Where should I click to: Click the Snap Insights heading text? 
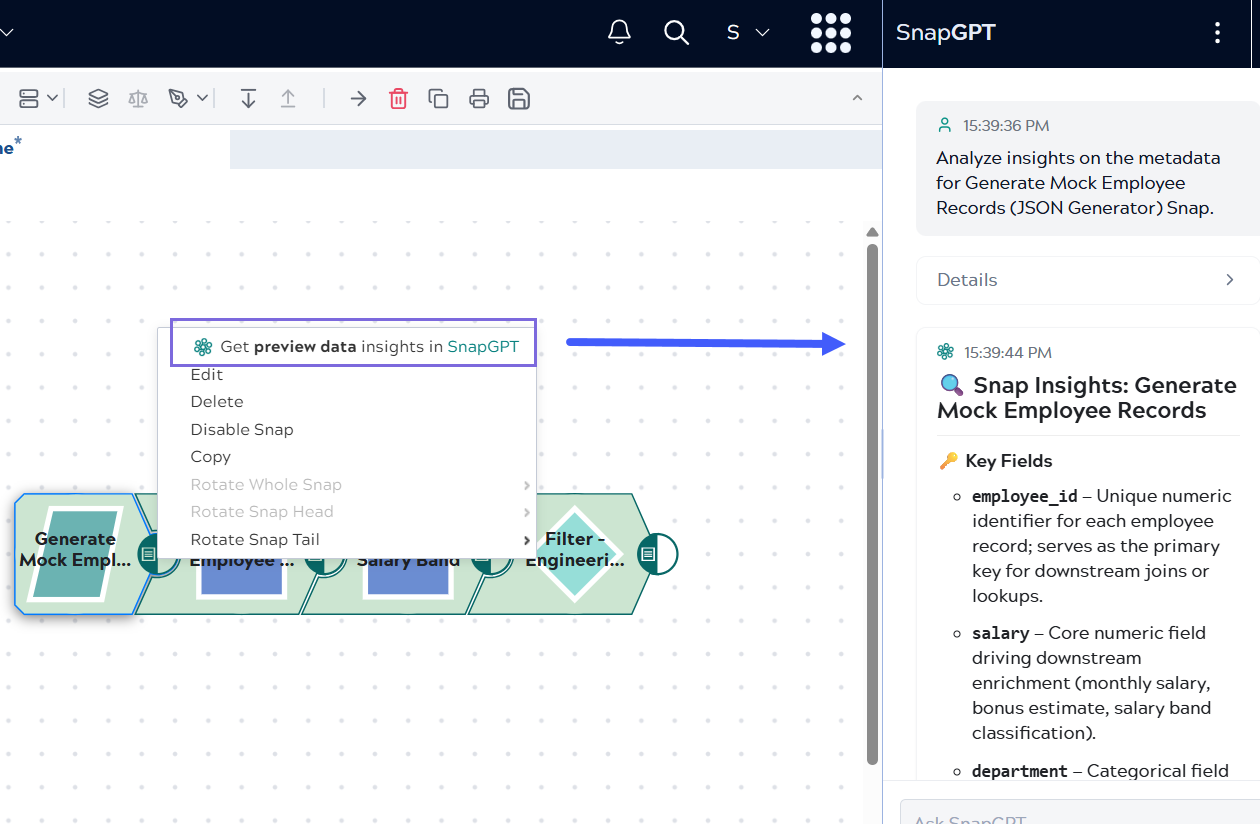pyautogui.click(x=1087, y=398)
